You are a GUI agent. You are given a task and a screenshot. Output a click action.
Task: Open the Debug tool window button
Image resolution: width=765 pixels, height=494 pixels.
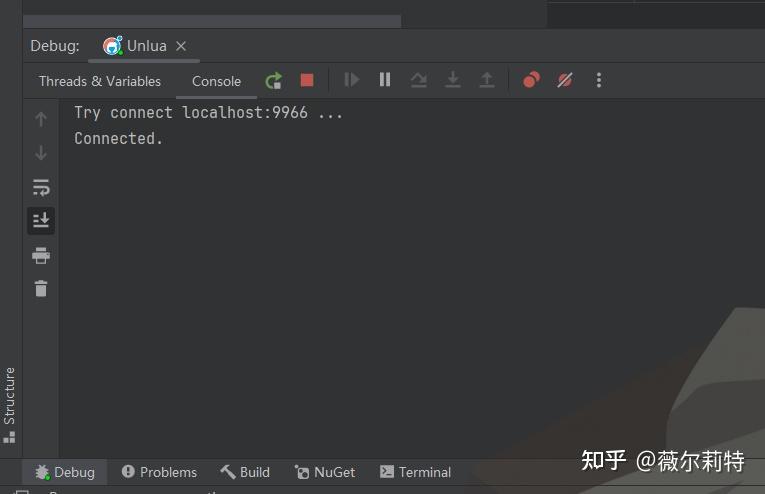click(x=65, y=472)
